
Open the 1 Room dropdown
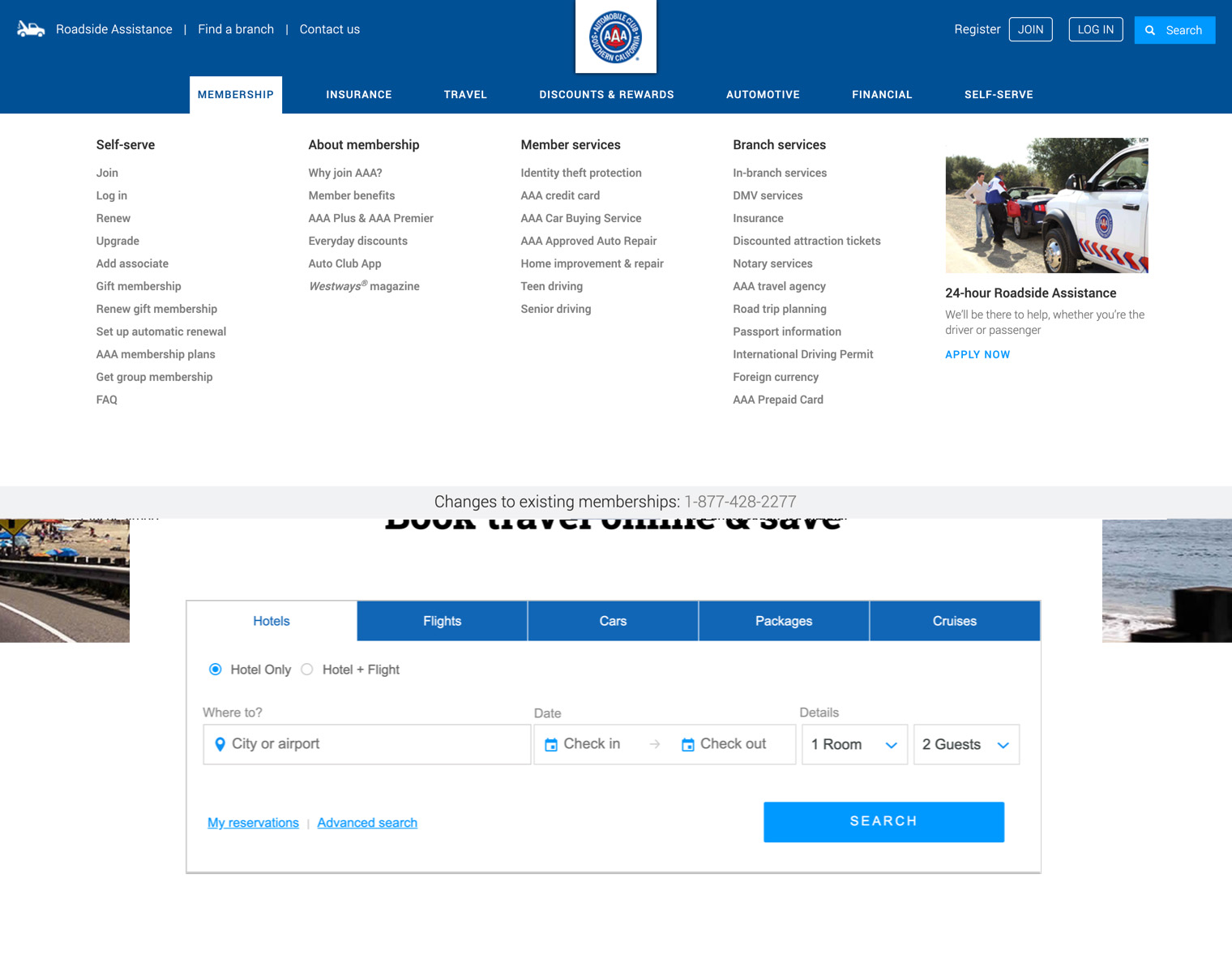854,744
